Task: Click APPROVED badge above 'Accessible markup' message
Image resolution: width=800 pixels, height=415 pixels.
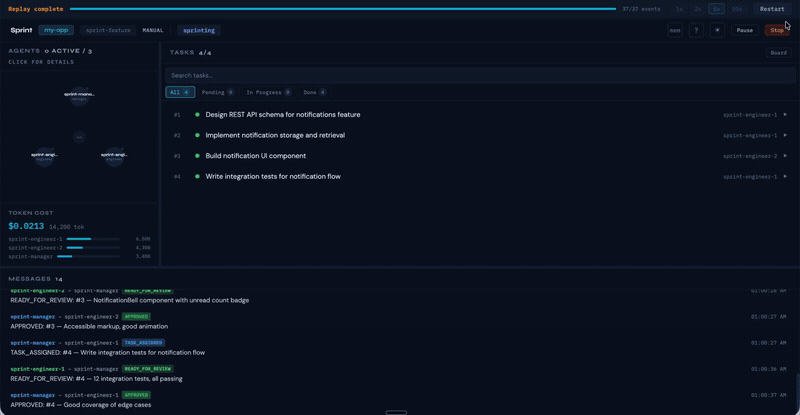Action: click(136, 316)
